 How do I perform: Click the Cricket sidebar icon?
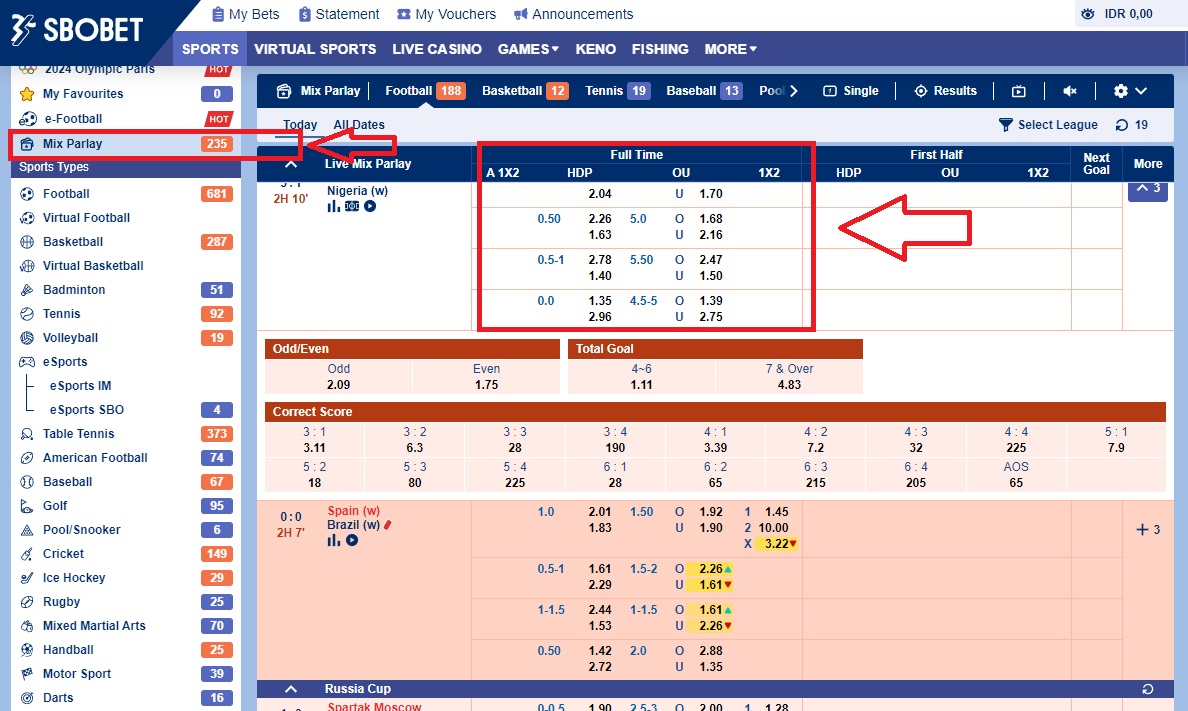tap(27, 554)
